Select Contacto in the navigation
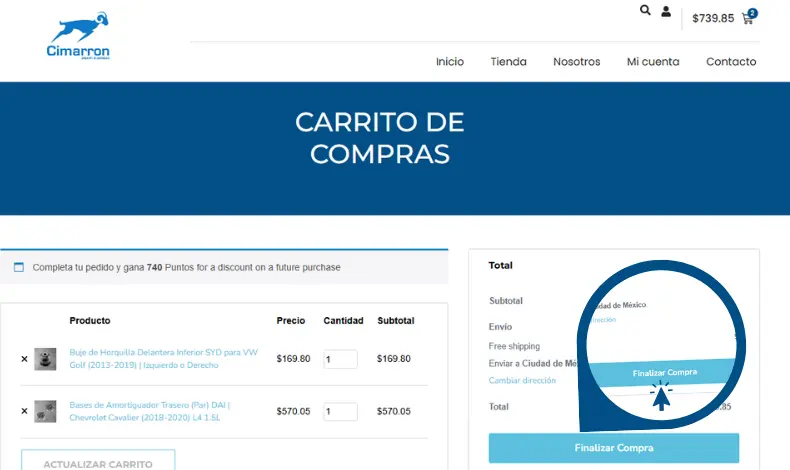 coord(731,62)
